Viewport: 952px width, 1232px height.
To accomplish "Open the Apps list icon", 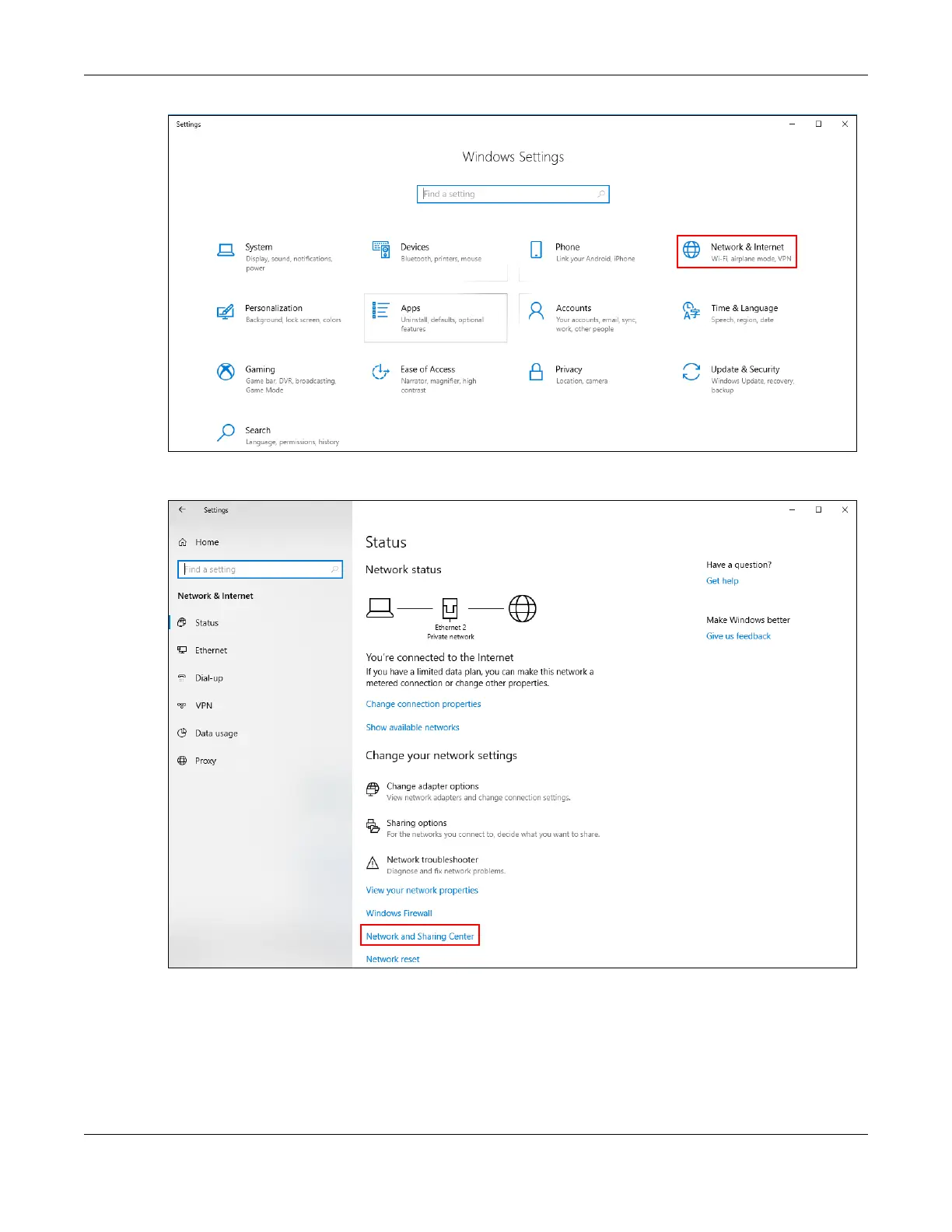I will (x=380, y=310).
